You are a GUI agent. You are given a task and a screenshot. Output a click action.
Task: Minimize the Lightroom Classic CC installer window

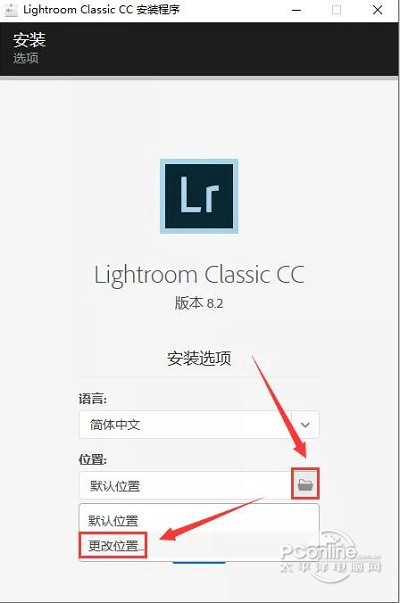pyautogui.click(x=297, y=10)
